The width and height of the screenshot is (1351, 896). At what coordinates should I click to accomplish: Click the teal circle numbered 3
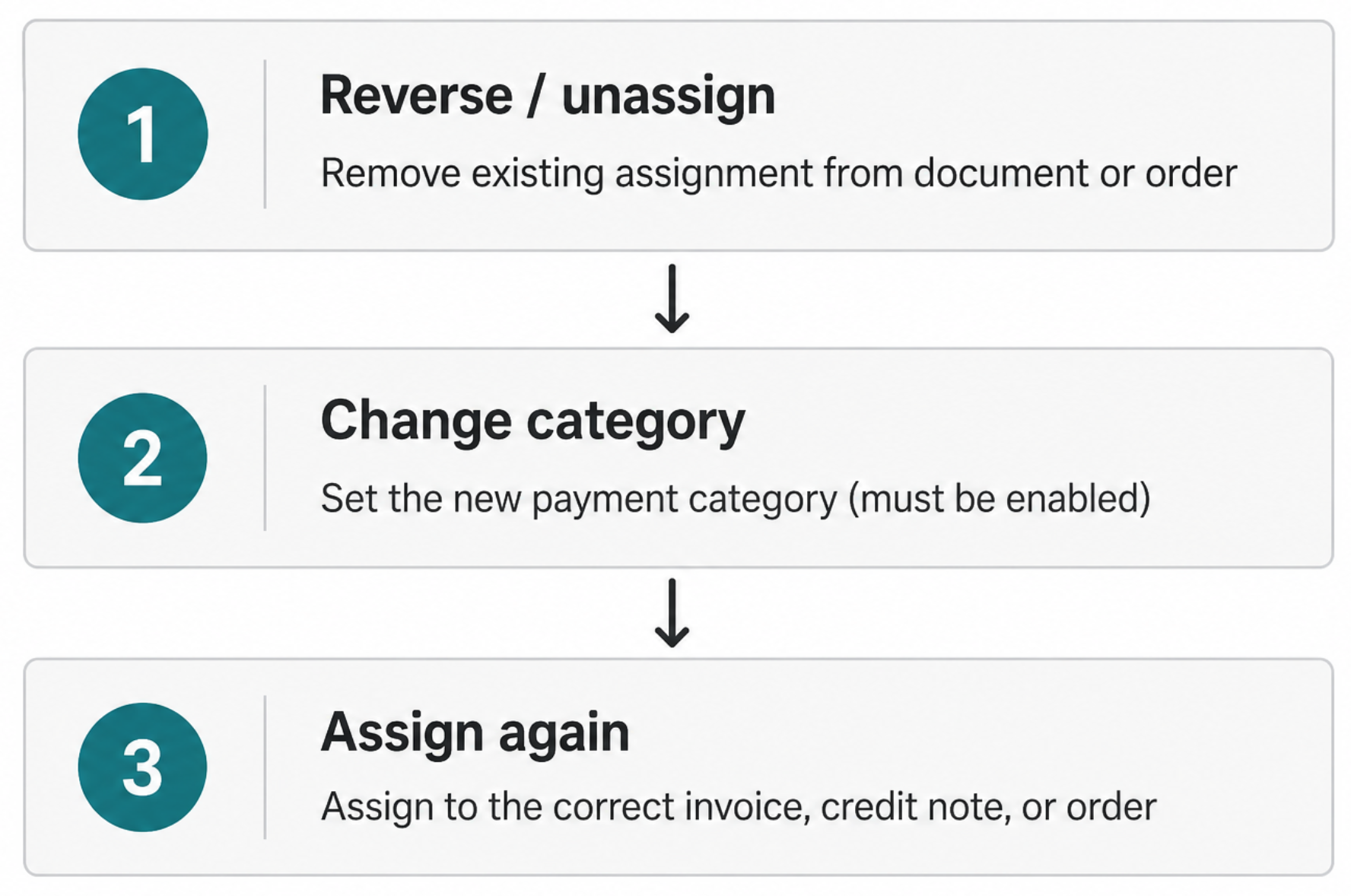pyautogui.click(x=143, y=767)
